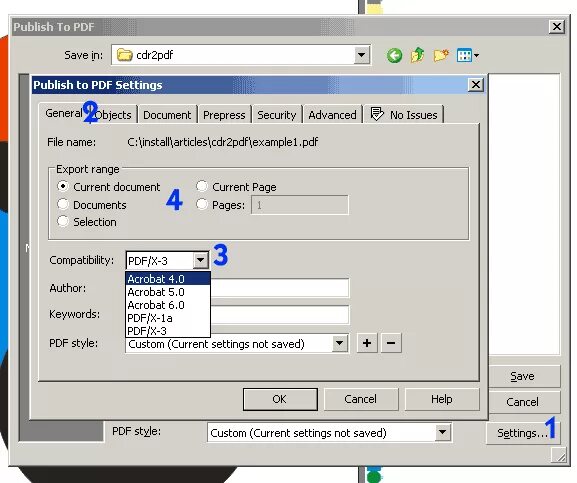Switch to the Objects tab

113,115
